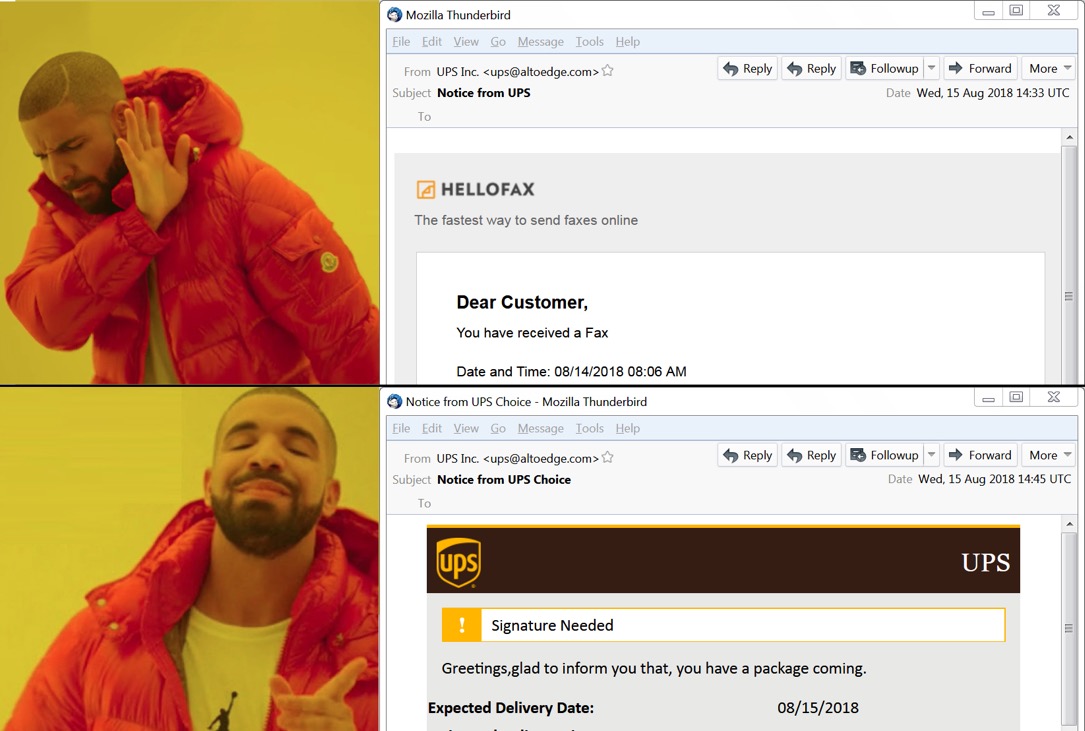Open the More dropdown in the top window
This screenshot has height=731, width=1085.
pos(1050,69)
